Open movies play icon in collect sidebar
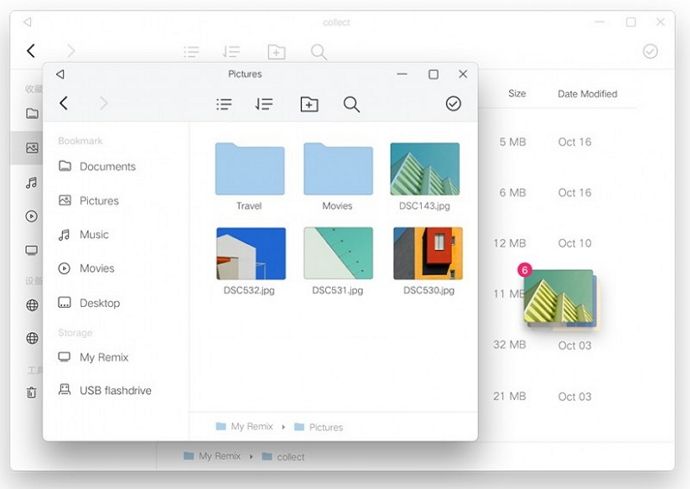The height and width of the screenshot is (489, 690). (x=32, y=216)
